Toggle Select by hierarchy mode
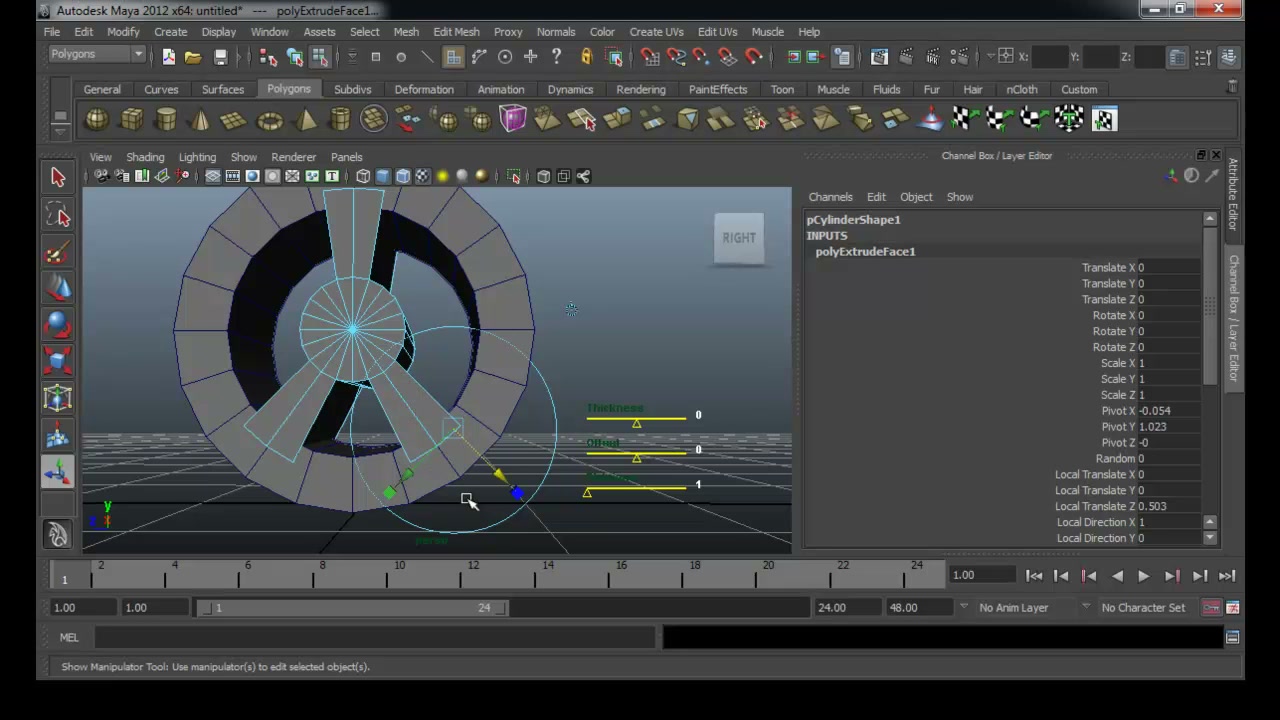 [268, 57]
